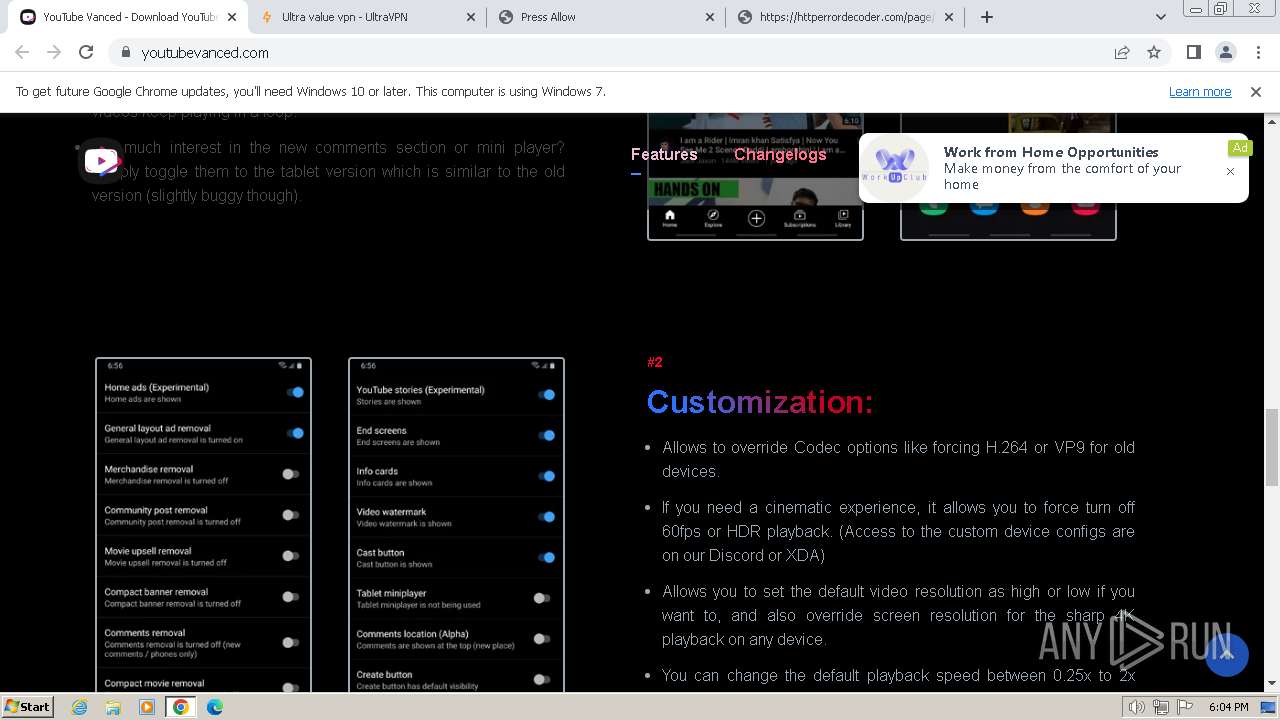Toggle the Cast button switch
Viewport: 1280px width, 720px height.
546,557
